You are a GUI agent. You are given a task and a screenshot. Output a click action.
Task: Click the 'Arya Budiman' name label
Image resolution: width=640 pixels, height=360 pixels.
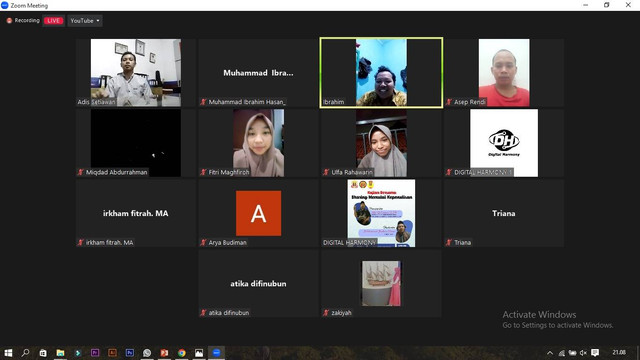[227, 242]
